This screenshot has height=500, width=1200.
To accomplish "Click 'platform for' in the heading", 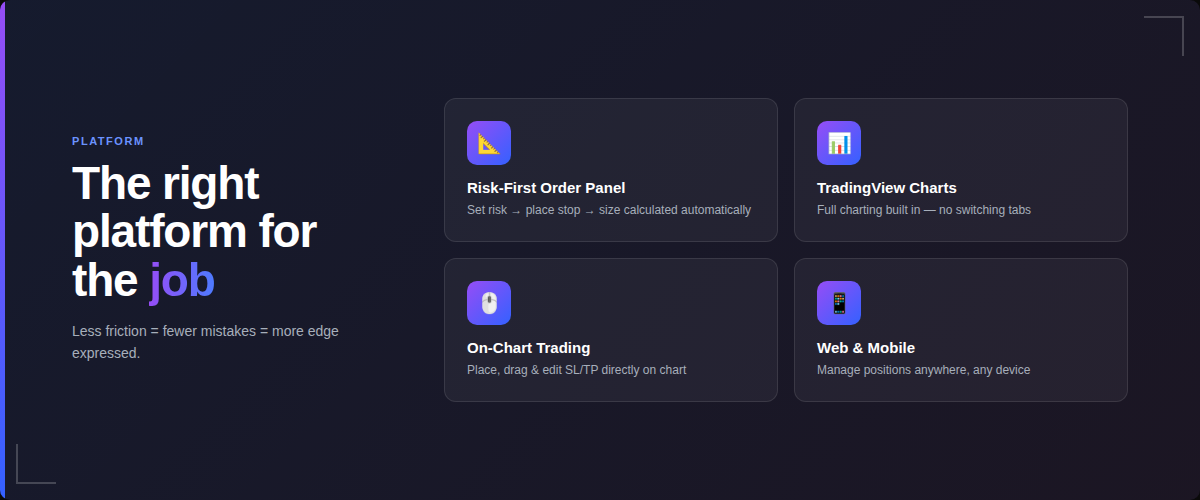I will coord(194,232).
